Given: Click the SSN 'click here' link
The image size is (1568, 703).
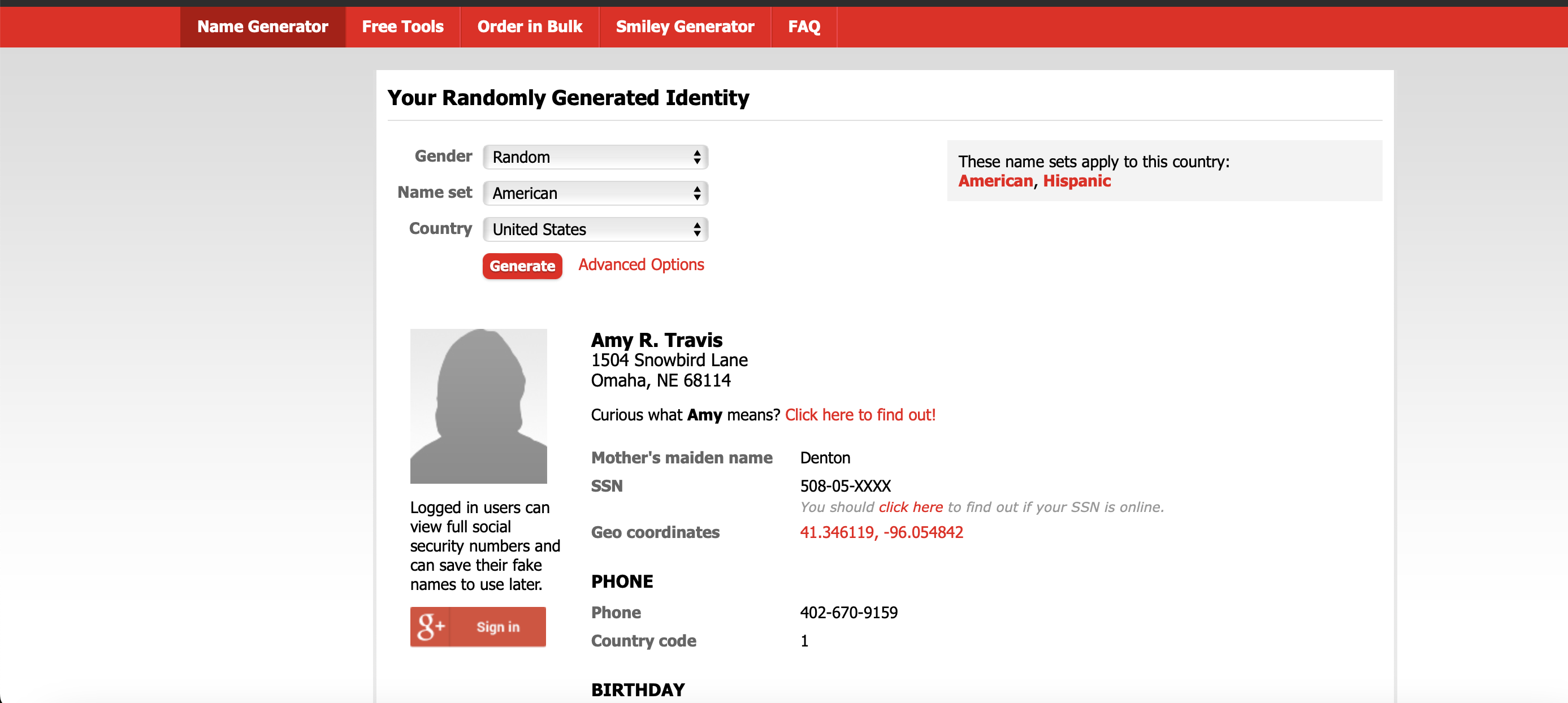Looking at the screenshot, I should tap(910, 507).
